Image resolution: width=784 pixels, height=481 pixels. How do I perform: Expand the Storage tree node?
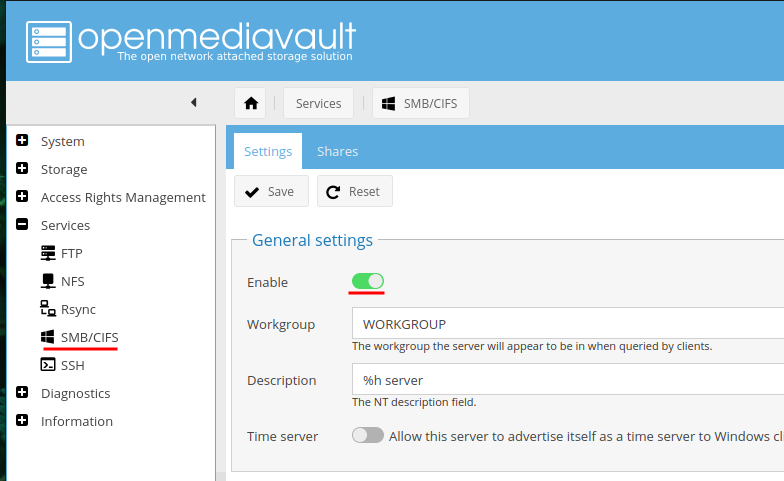pyautogui.click(x=22, y=168)
